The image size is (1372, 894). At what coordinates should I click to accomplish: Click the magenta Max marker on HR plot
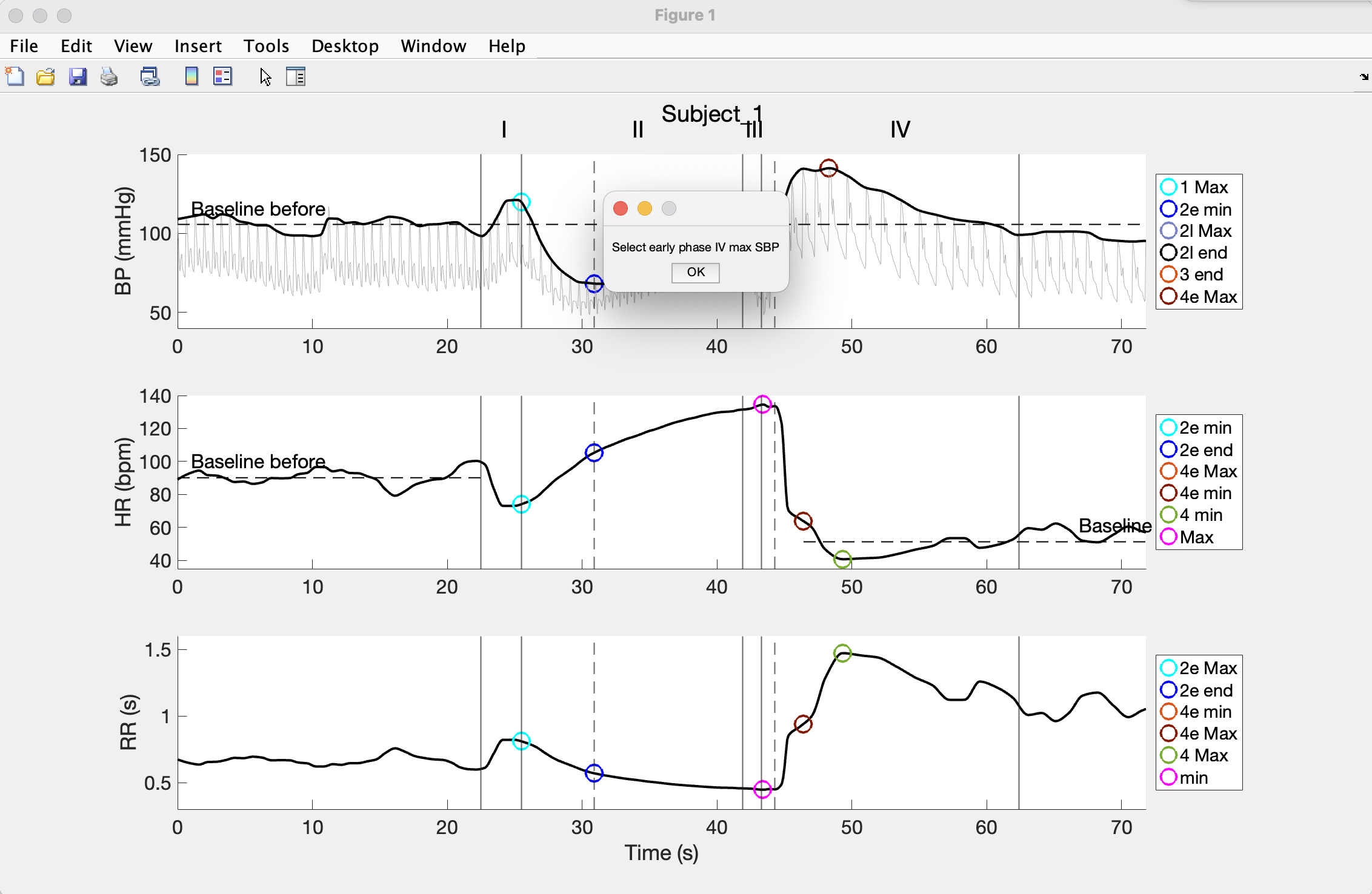tap(762, 404)
